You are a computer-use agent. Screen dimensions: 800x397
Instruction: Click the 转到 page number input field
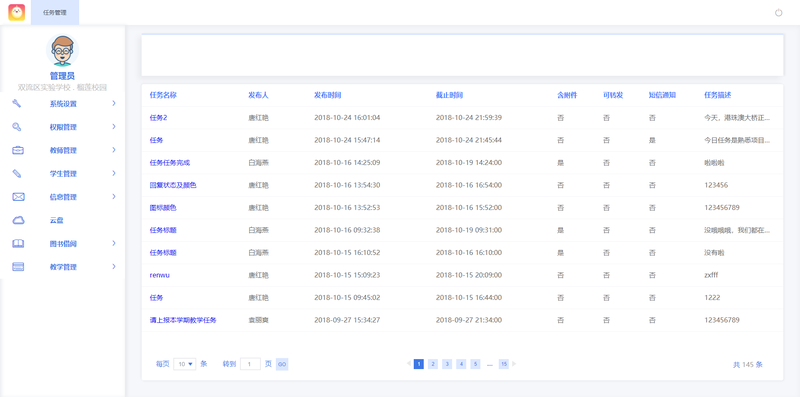point(250,364)
